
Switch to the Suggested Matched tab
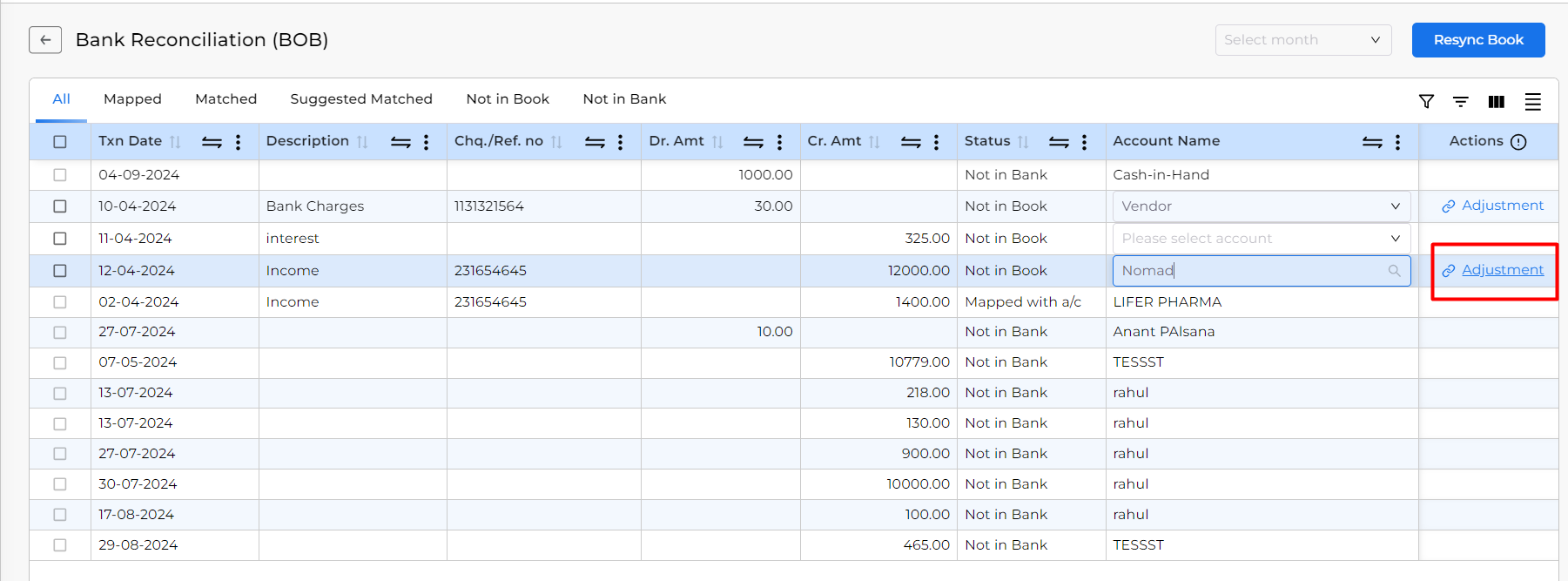361,99
